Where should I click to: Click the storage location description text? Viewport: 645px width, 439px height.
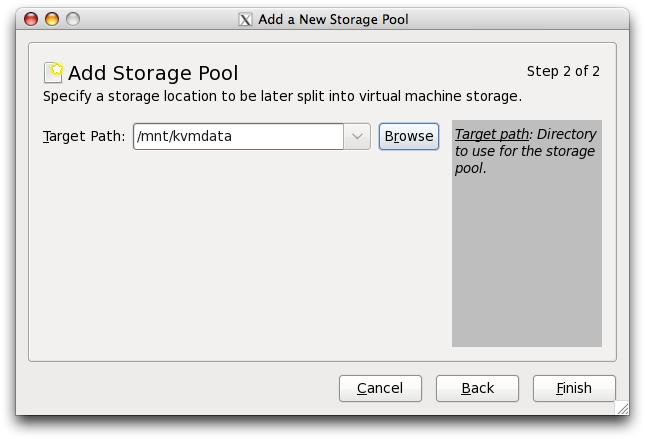[282, 97]
